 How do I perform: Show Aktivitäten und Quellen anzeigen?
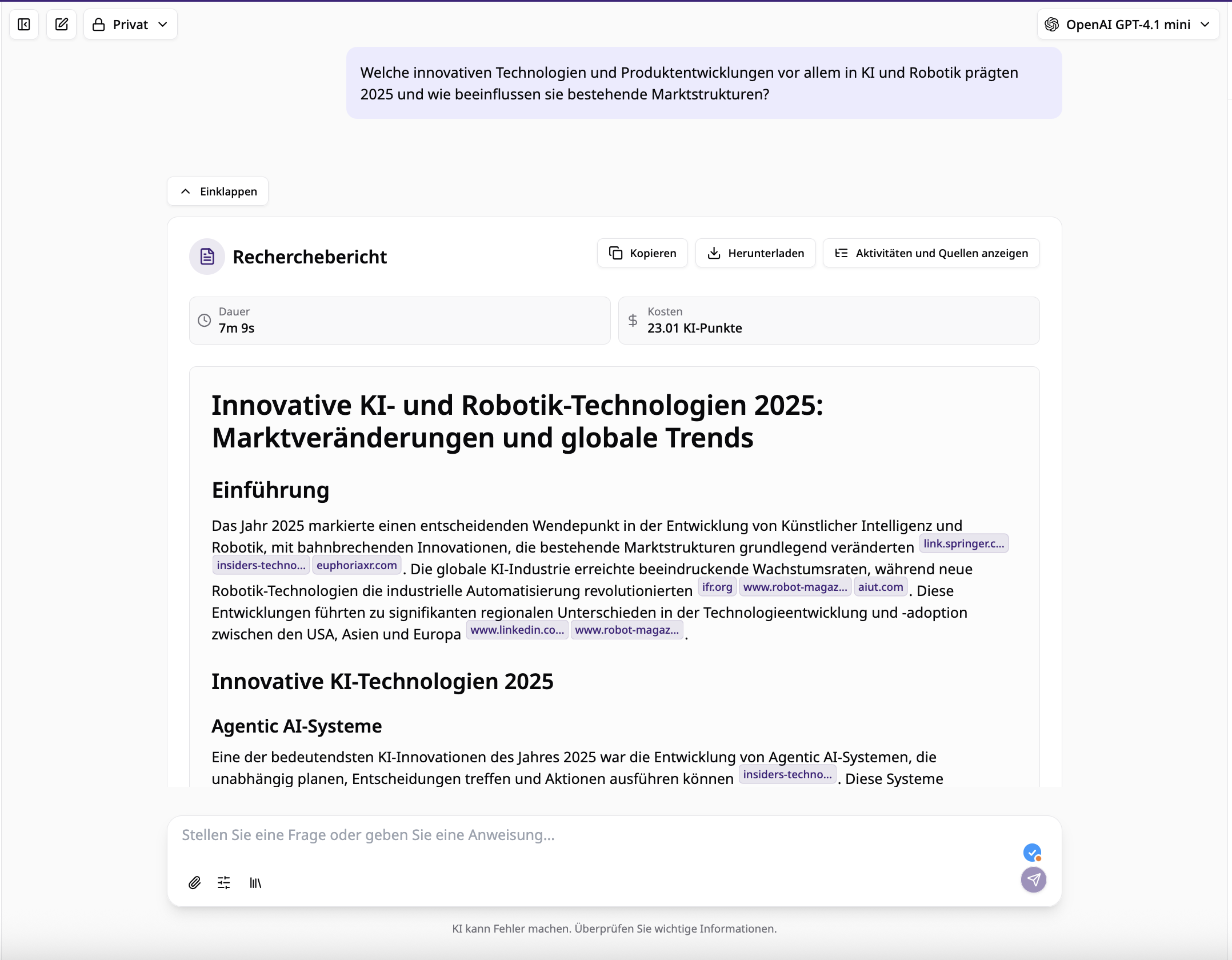pos(930,253)
